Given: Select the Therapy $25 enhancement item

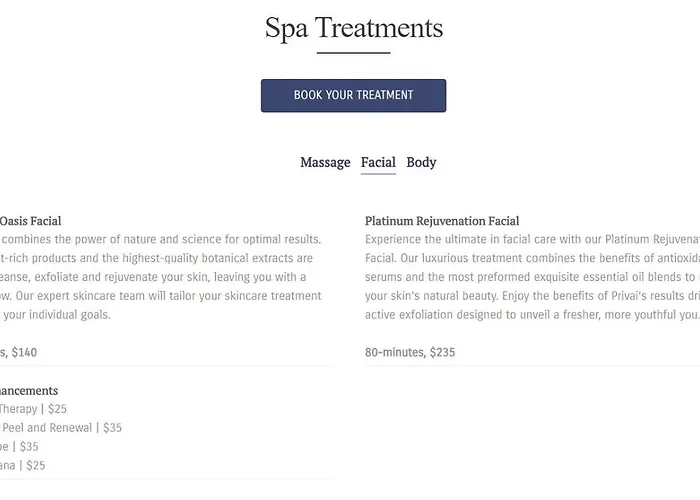Looking at the screenshot, I should click(x=34, y=409).
